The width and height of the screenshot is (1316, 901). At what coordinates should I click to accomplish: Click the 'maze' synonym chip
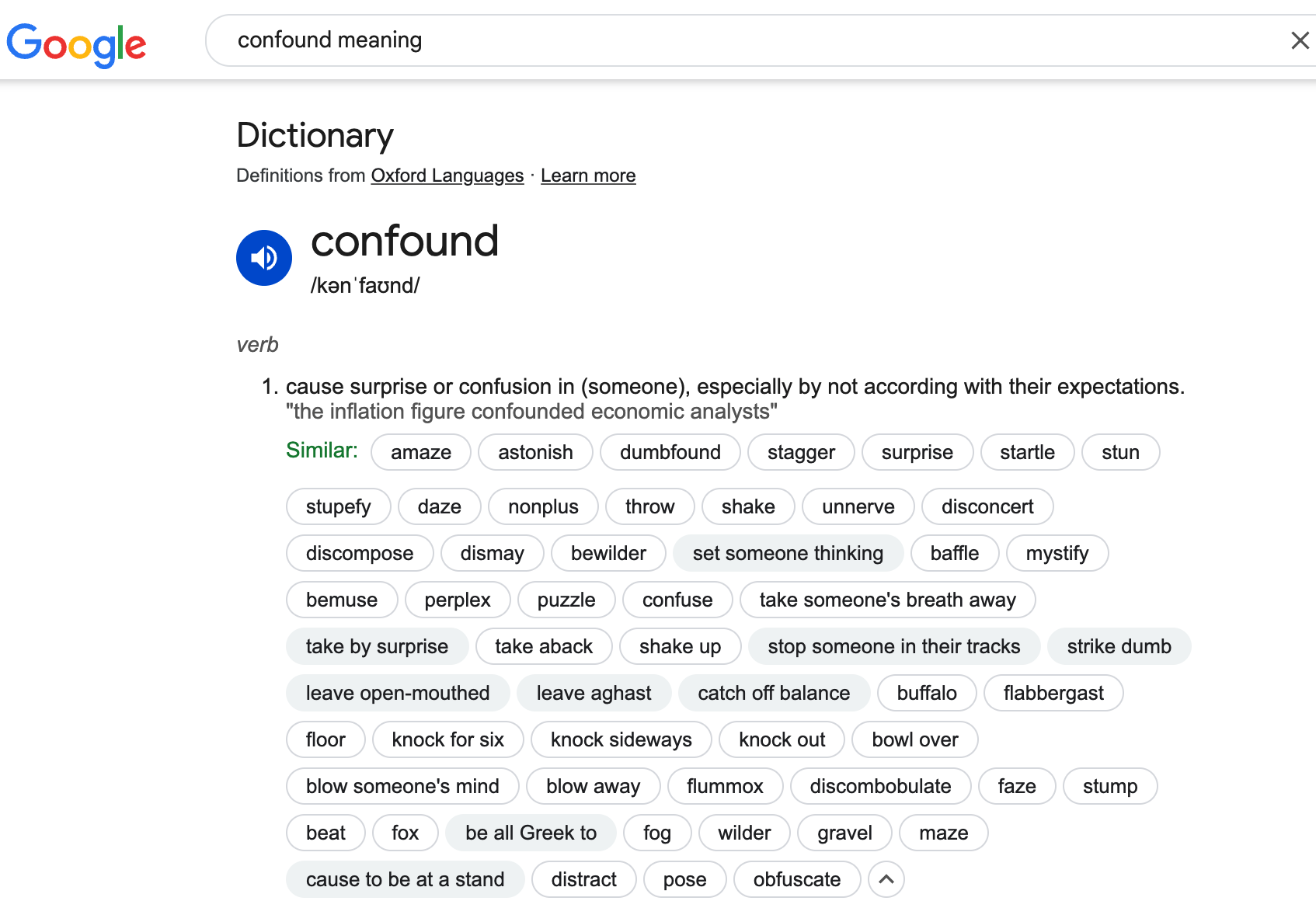coord(944,833)
